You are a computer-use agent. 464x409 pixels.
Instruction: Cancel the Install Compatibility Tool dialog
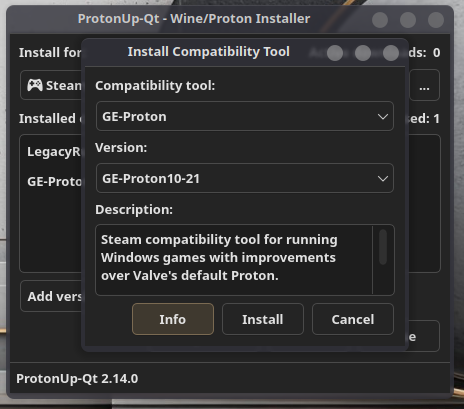353,319
